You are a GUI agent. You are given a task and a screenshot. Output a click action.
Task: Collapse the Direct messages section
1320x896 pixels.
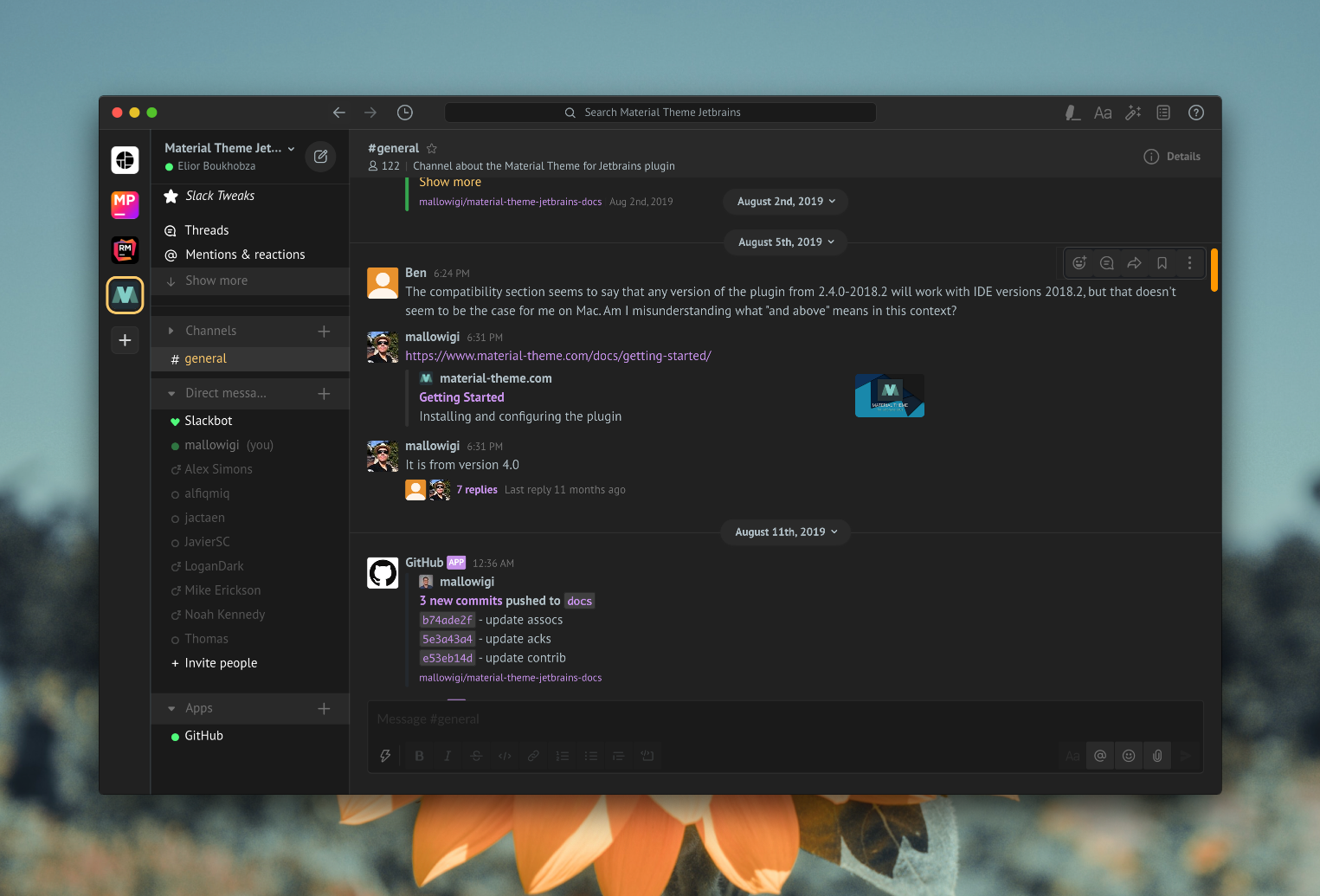click(171, 393)
